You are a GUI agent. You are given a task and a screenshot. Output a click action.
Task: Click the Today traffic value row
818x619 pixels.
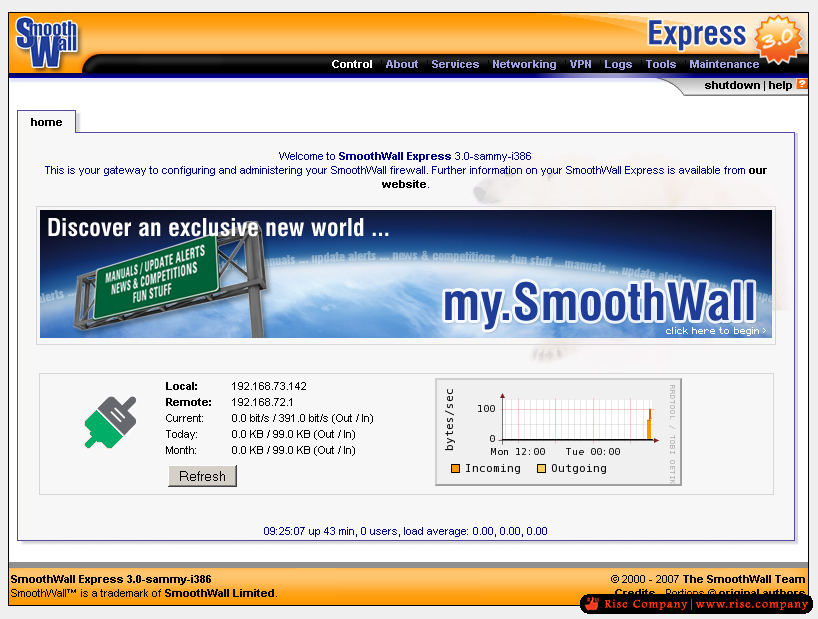[x=293, y=434]
